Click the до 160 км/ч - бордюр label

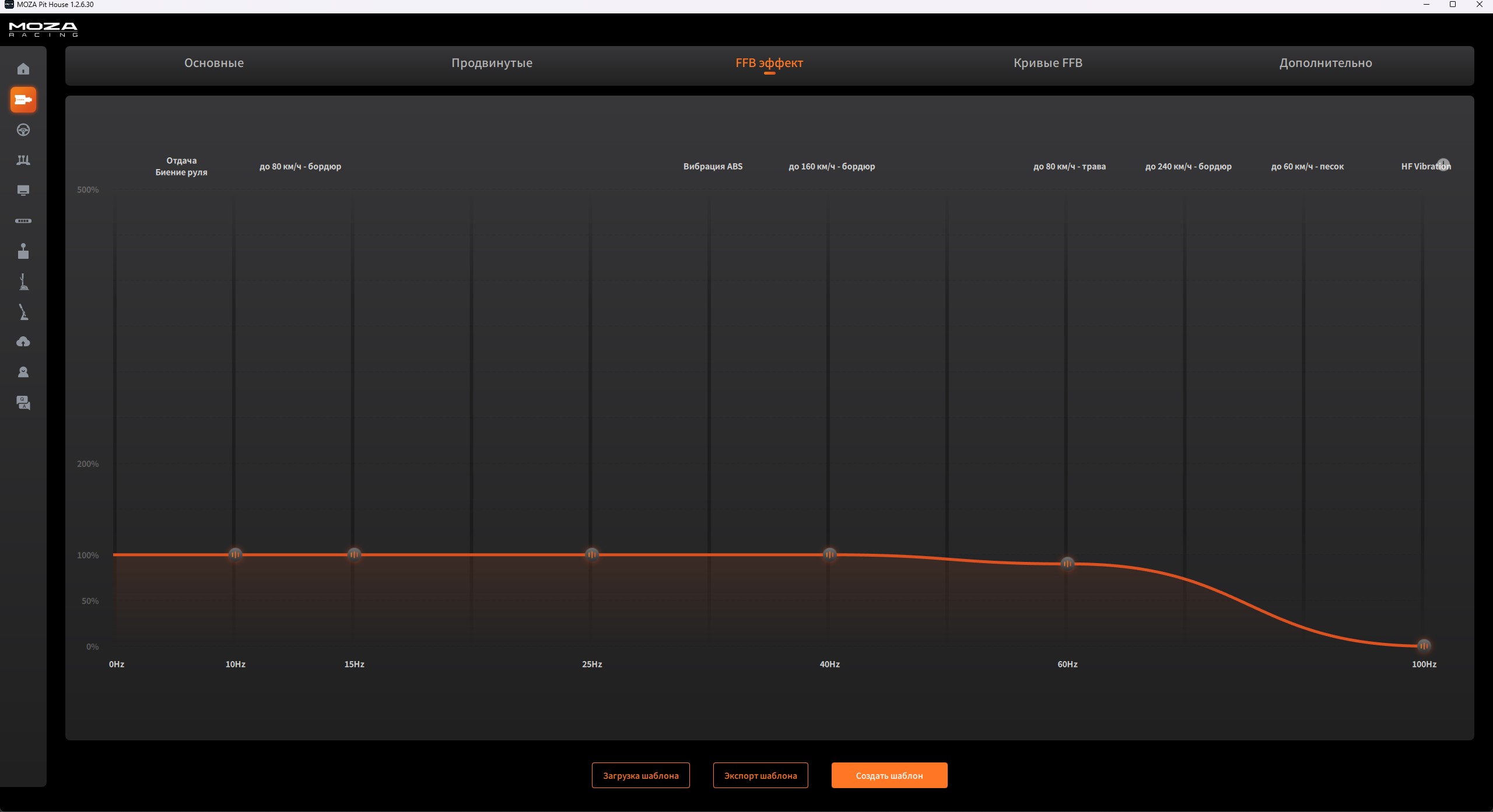point(832,167)
